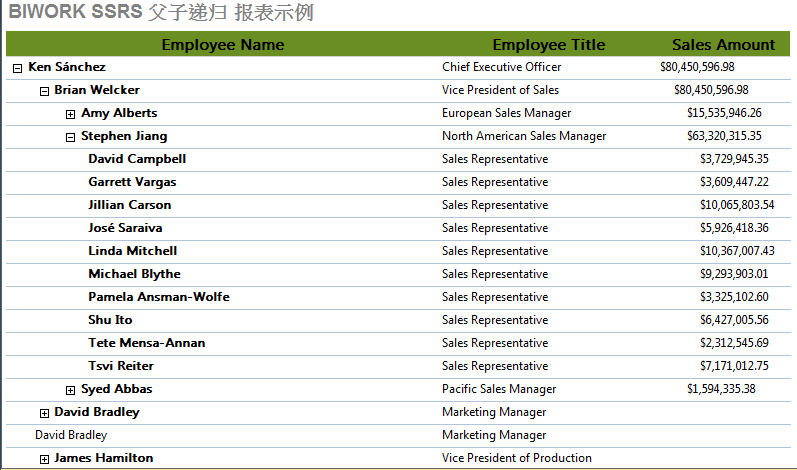Click the Employee Name column header
This screenshot has height=470, width=797.
223,45
